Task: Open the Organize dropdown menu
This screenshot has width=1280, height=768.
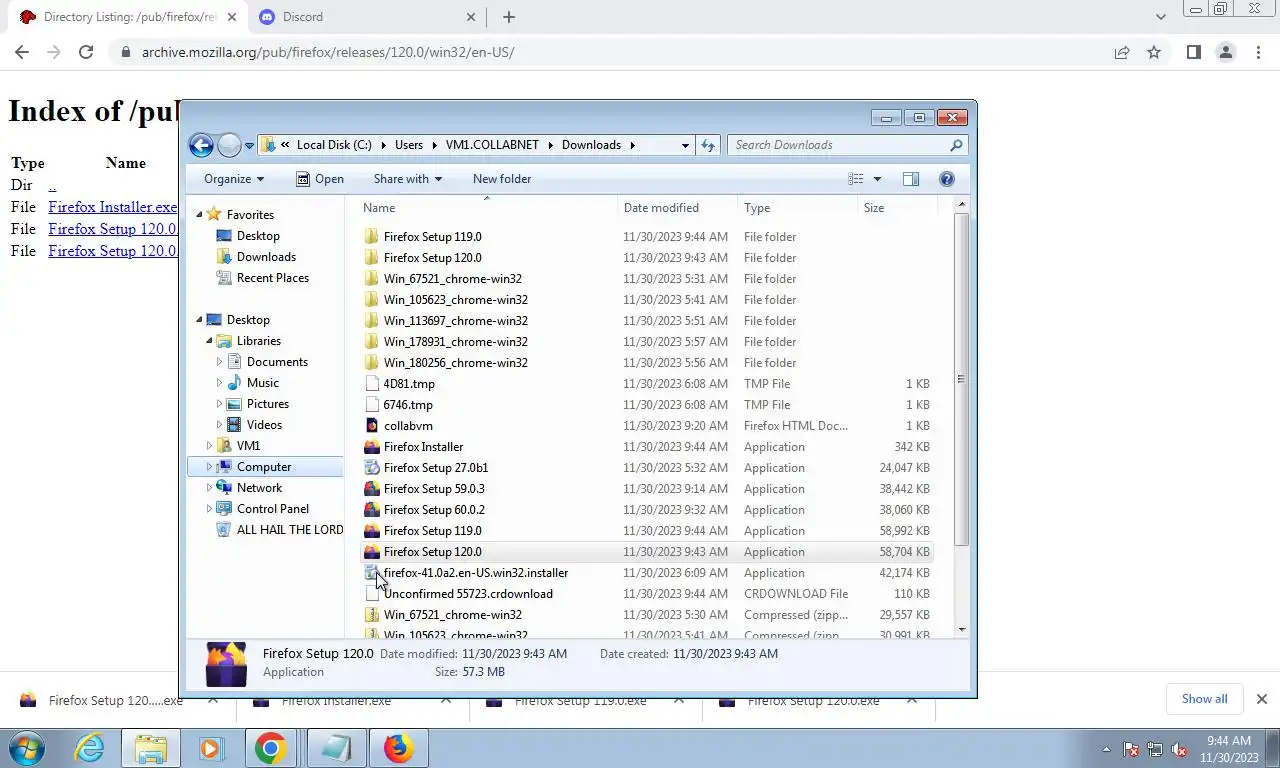Action: pyautogui.click(x=234, y=179)
